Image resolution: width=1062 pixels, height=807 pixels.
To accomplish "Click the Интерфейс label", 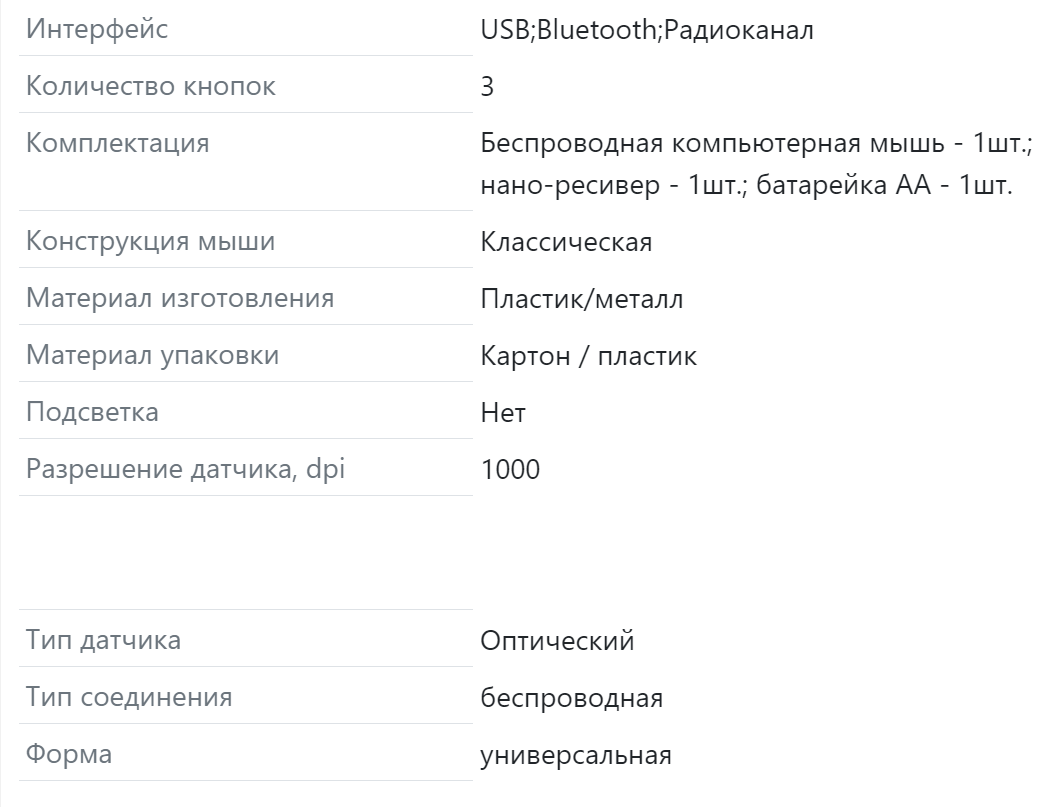I will pyautogui.click(x=97, y=29).
